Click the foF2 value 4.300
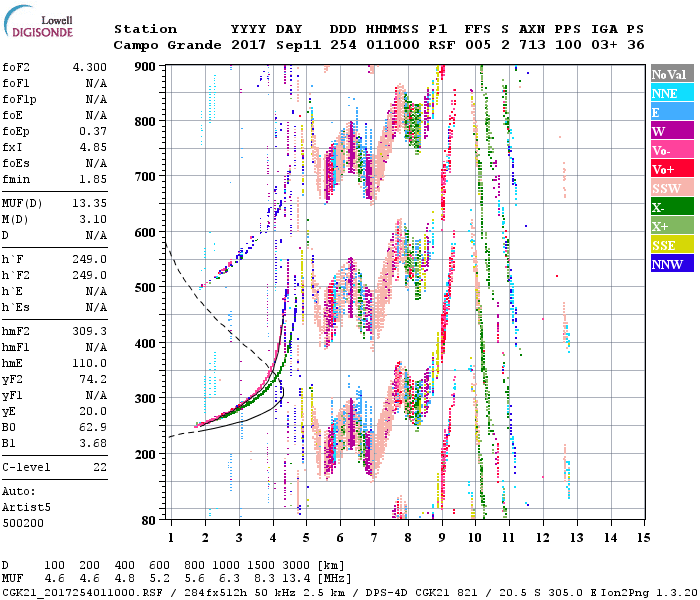Screen dimensions: 700x600 pyautogui.click(x=90, y=67)
